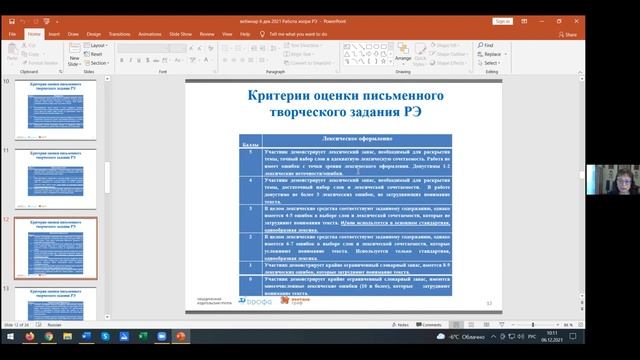
Task: Open File Explorer from the taskbar
Action: tap(67, 336)
